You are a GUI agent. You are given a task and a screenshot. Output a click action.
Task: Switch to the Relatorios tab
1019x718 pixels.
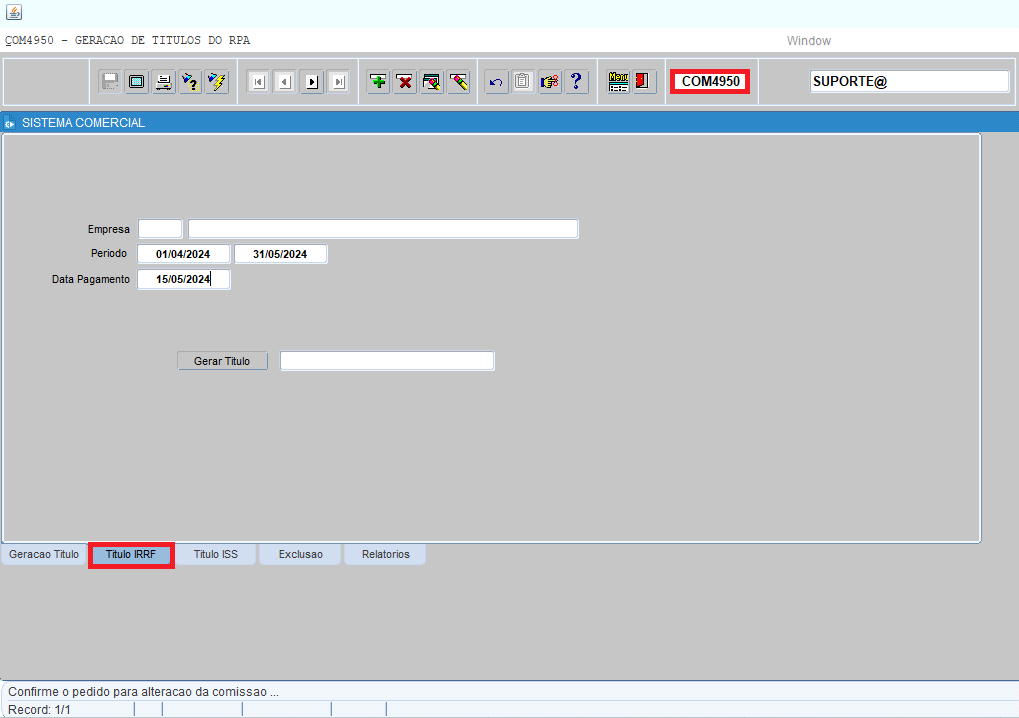[x=386, y=554]
